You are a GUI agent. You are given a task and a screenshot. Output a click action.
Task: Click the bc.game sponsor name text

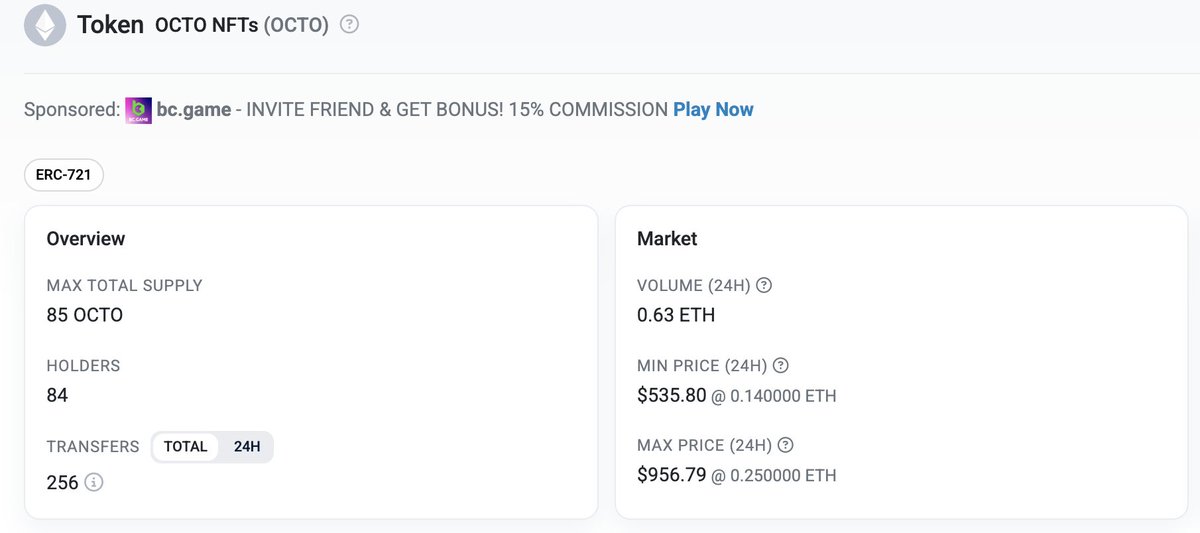point(193,109)
